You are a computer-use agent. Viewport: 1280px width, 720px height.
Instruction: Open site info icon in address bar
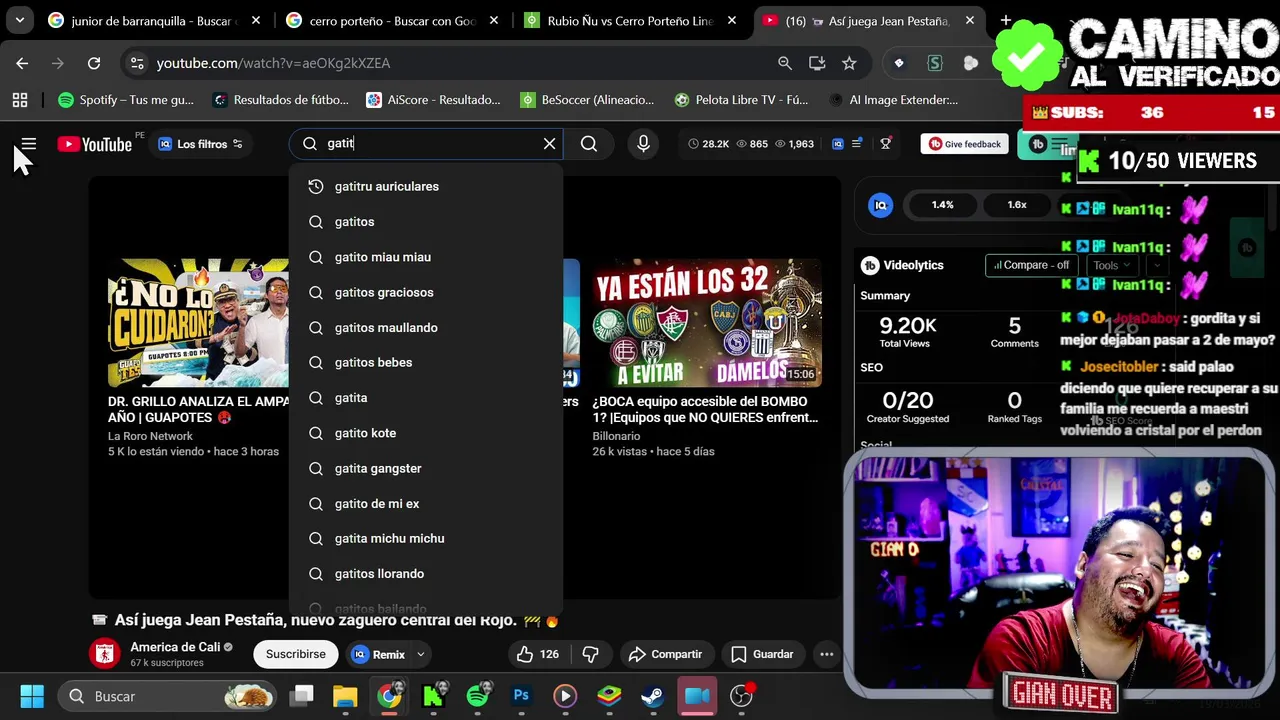pos(137,63)
